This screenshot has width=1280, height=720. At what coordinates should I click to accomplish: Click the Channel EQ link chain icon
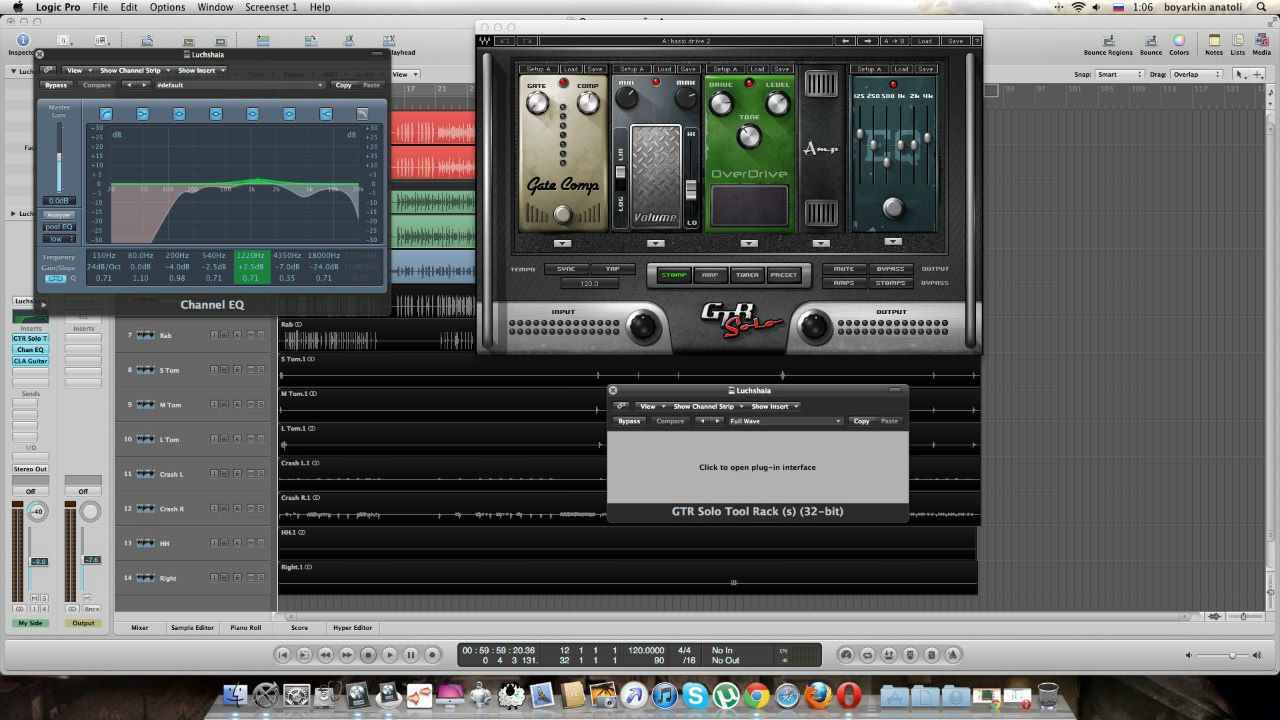(x=48, y=71)
